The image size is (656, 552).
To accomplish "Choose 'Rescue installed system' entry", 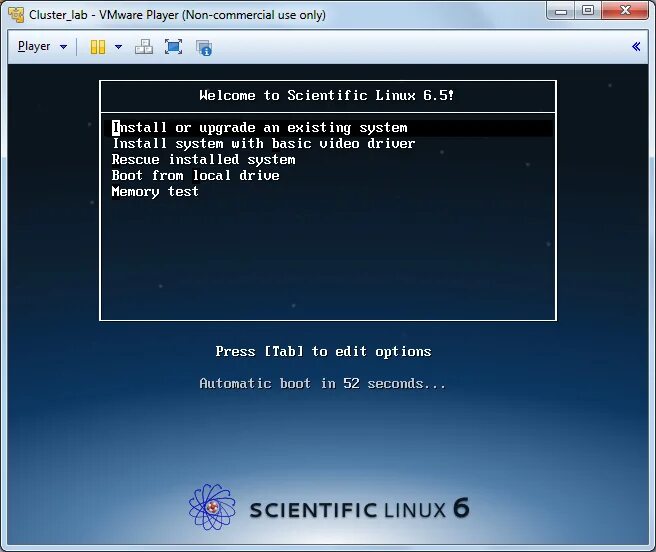I will pos(203,159).
